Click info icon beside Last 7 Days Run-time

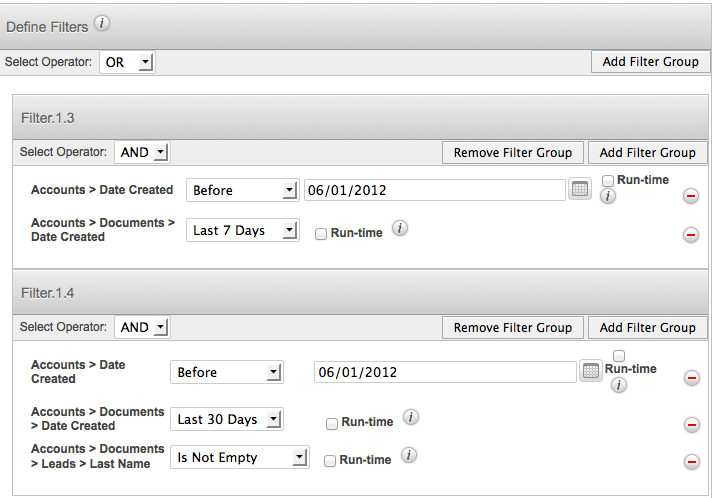pyautogui.click(x=400, y=228)
